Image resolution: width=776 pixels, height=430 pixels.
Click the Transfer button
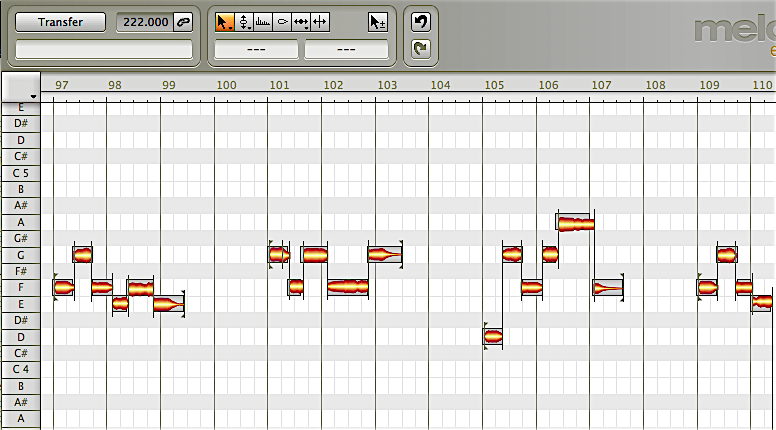(60, 22)
